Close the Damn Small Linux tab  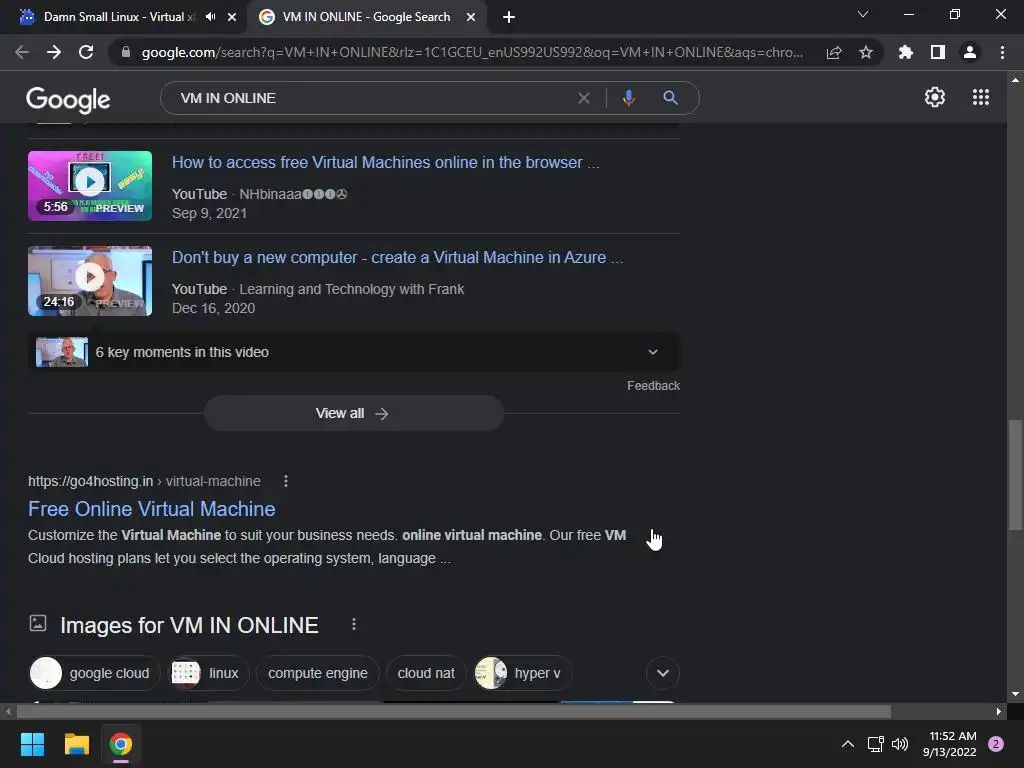click(x=232, y=17)
